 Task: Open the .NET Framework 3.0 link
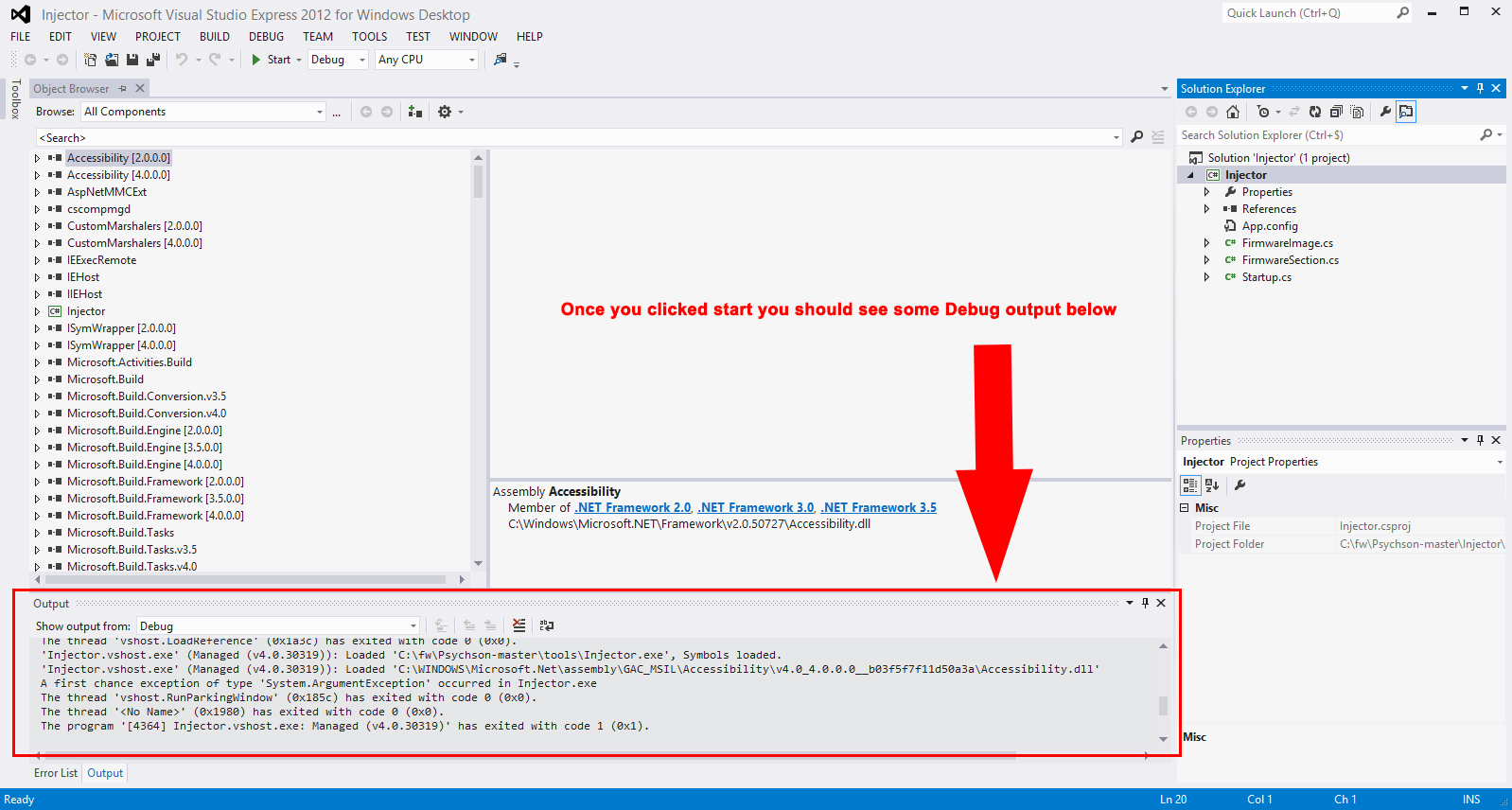click(x=756, y=508)
